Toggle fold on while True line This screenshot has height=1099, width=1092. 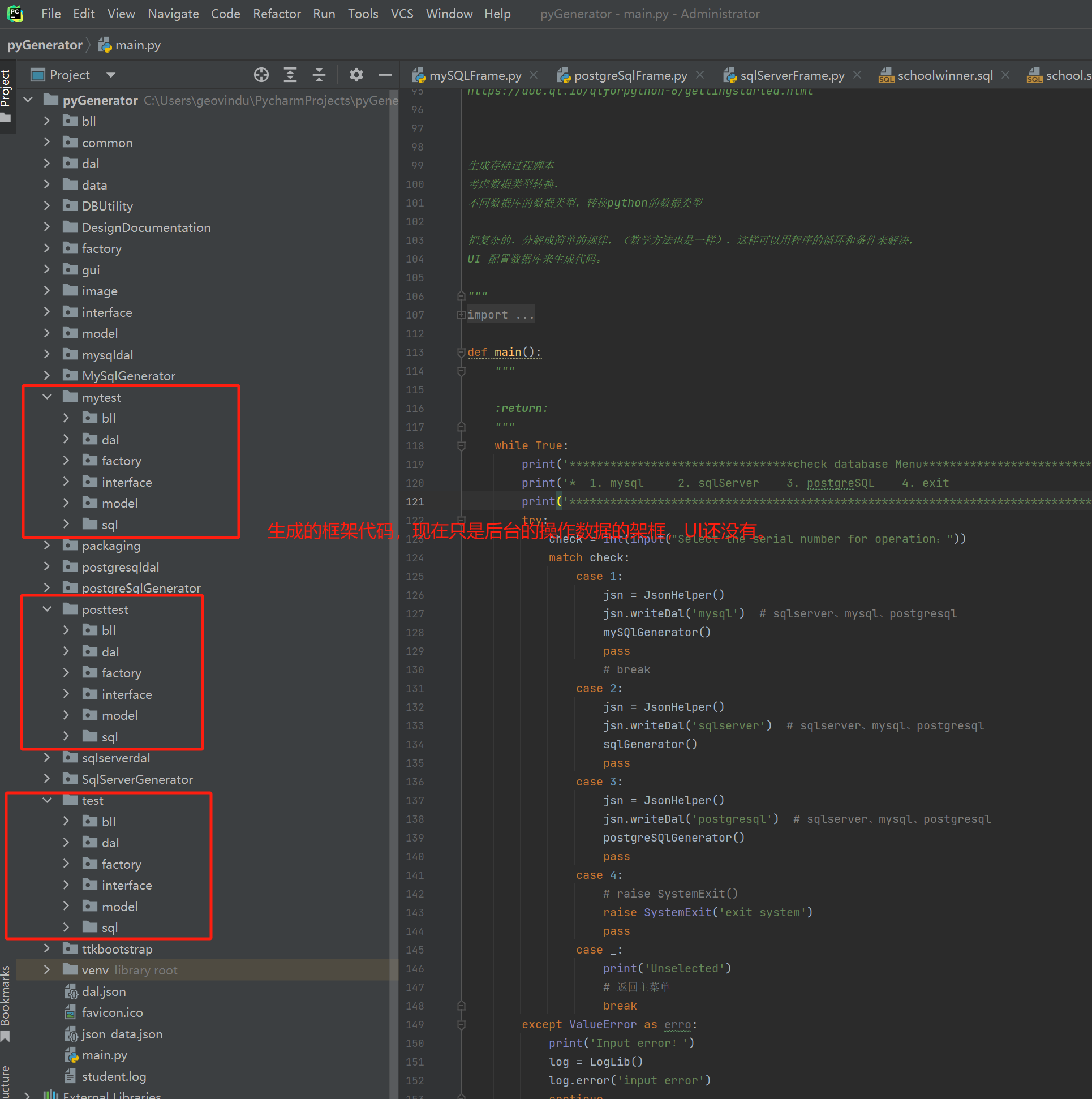(461, 446)
